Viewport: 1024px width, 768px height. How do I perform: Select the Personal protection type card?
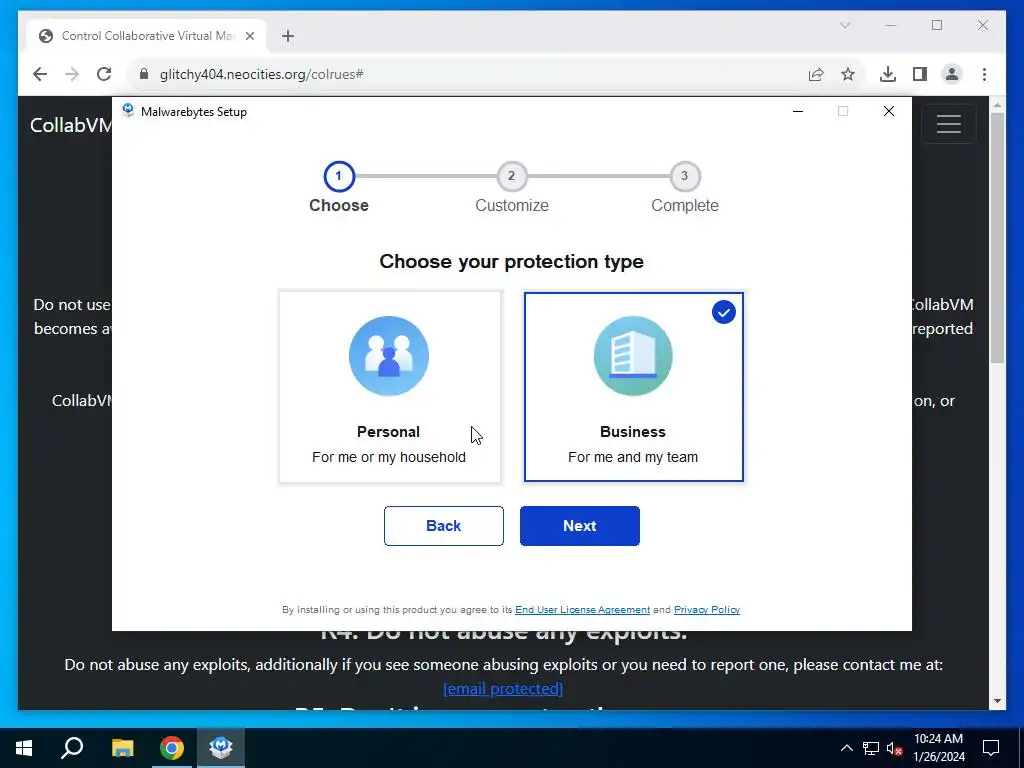[x=390, y=387]
